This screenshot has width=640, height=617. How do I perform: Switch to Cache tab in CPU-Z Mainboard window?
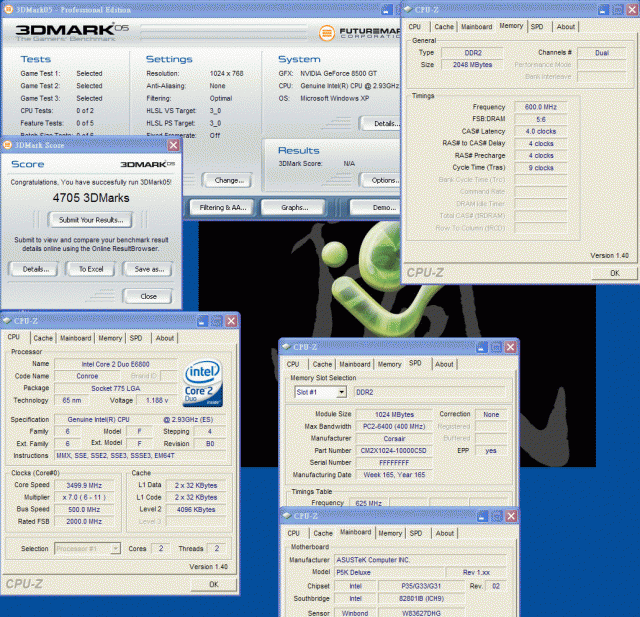(323, 533)
